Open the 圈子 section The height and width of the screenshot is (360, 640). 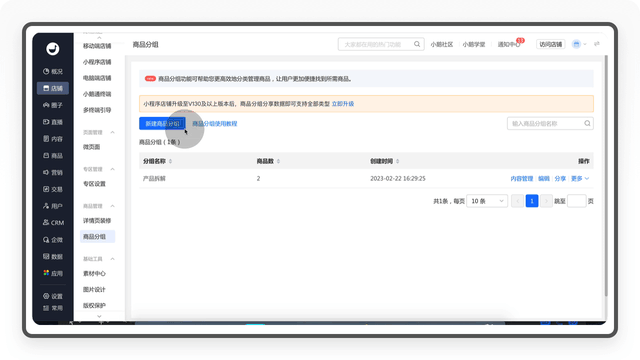point(53,105)
